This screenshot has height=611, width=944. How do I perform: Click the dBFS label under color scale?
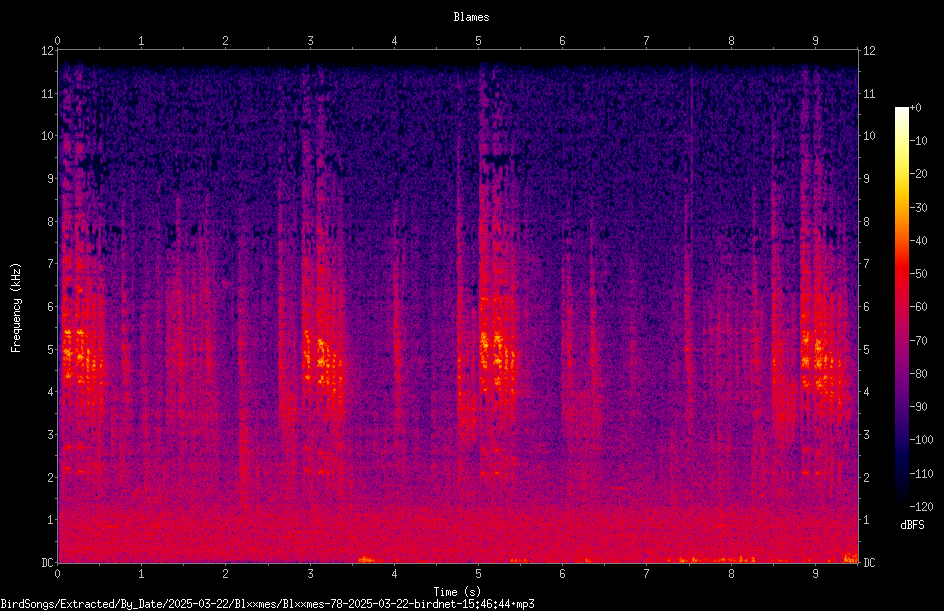click(912, 525)
